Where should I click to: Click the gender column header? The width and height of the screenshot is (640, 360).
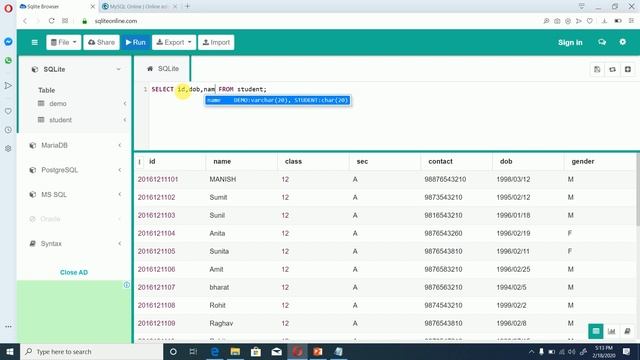point(583,162)
